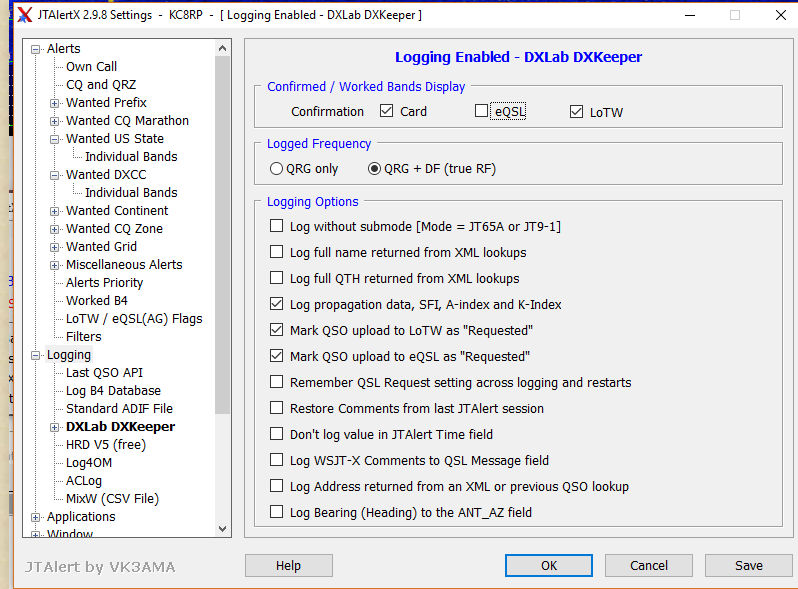The image size is (798, 589).
Task: Enable Log Address returned from XML lookup
Action: tap(276, 486)
